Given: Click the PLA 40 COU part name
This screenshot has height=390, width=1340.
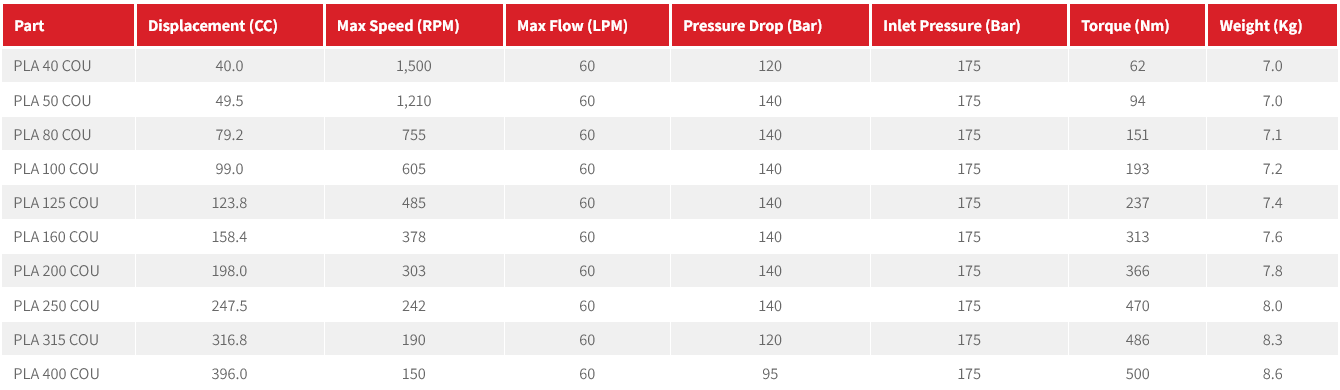Looking at the screenshot, I should click(x=52, y=66).
